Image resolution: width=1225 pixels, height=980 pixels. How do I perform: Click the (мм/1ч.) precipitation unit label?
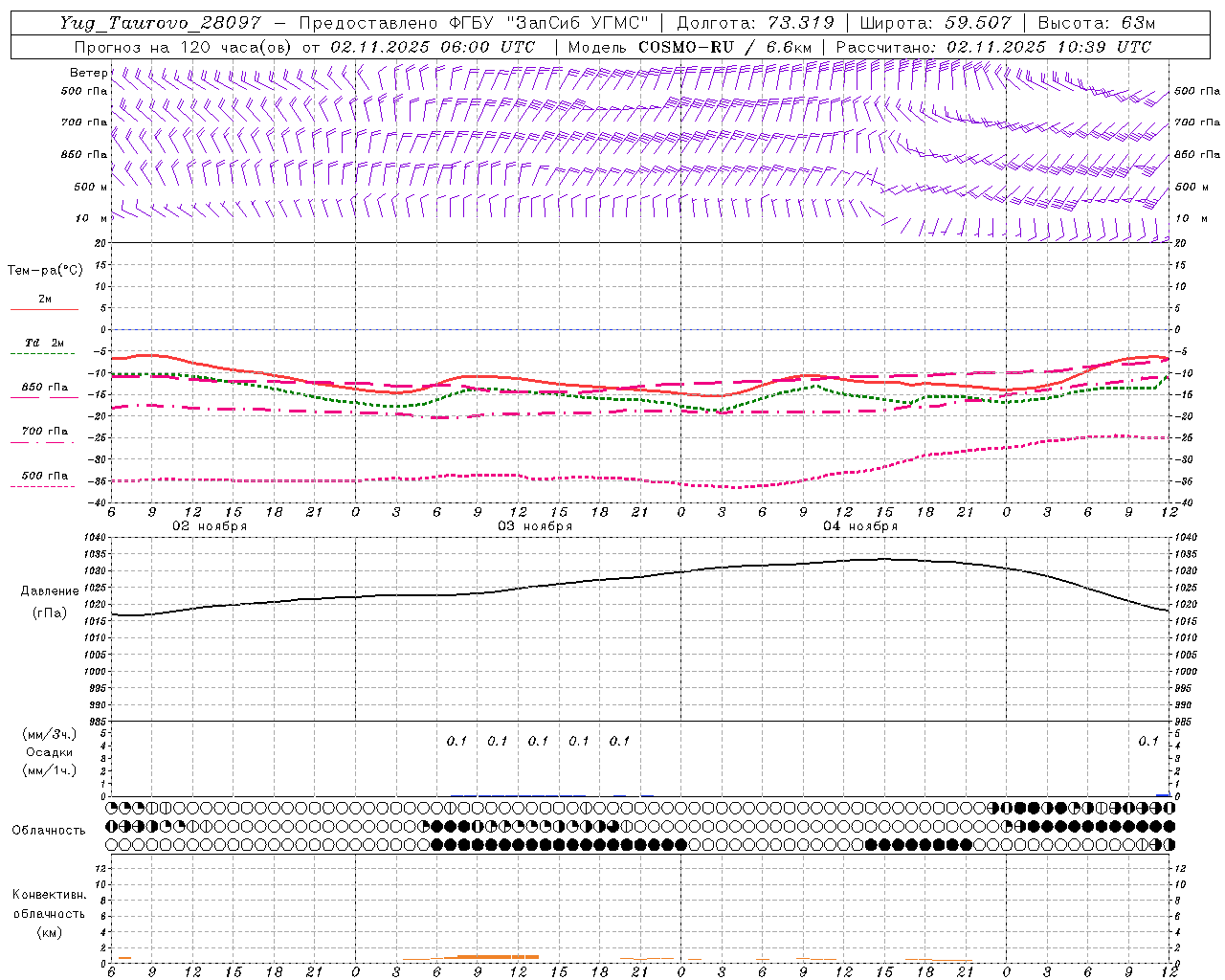click(x=50, y=770)
